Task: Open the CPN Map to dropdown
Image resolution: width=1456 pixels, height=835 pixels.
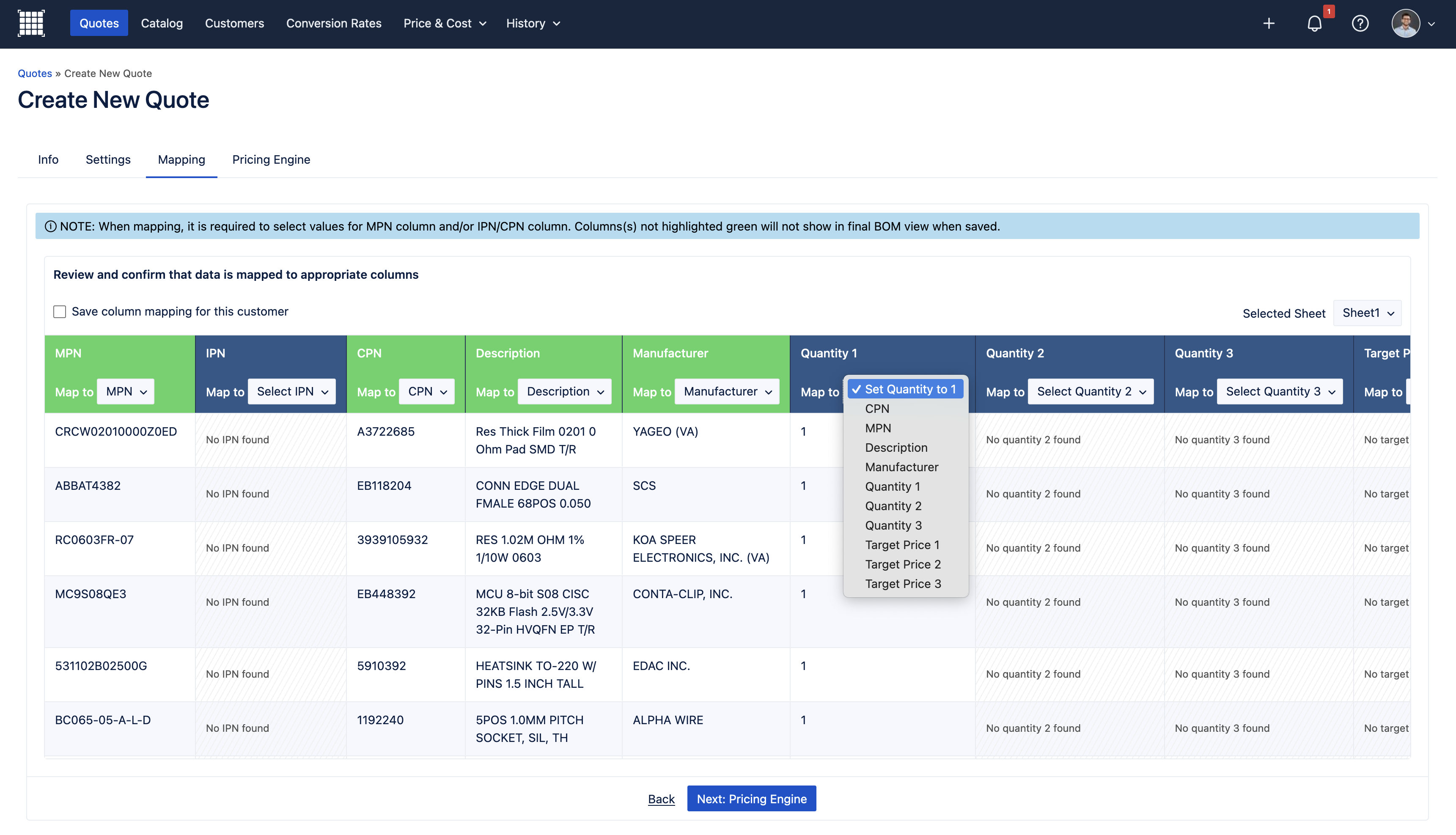Action: click(x=427, y=392)
